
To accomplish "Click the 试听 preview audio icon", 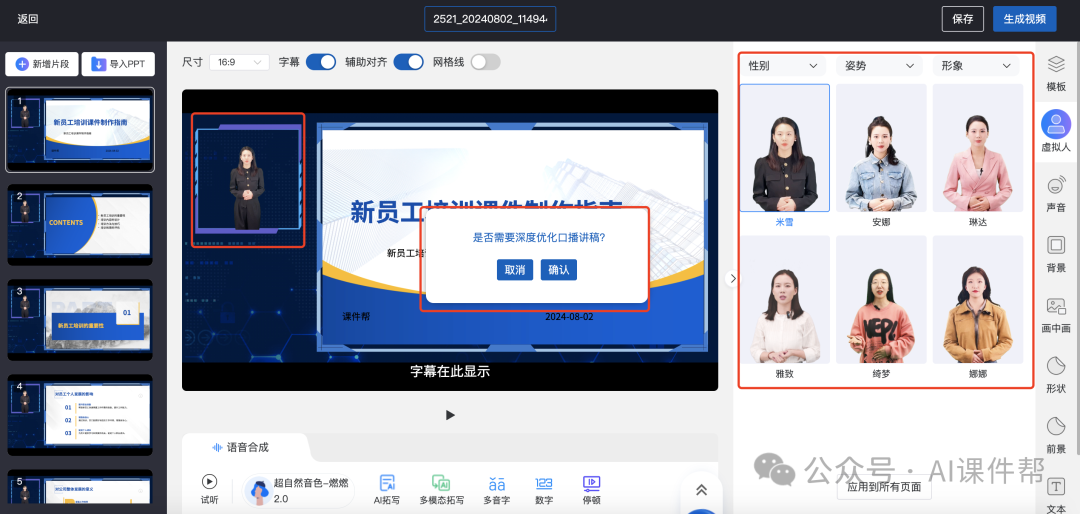I will (x=209, y=481).
